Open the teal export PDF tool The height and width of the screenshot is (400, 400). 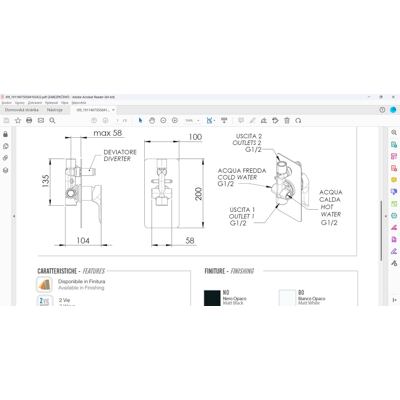(394, 144)
